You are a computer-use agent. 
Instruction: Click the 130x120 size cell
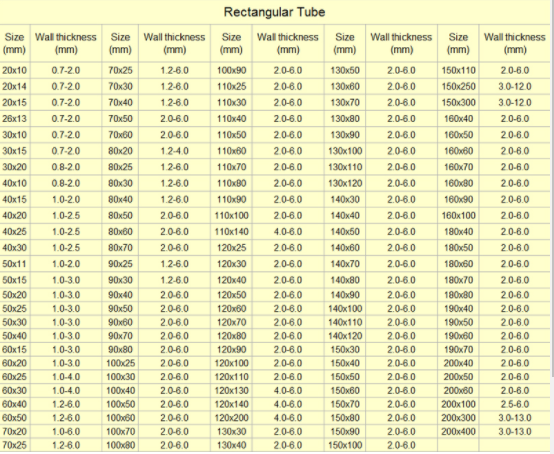(345, 183)
